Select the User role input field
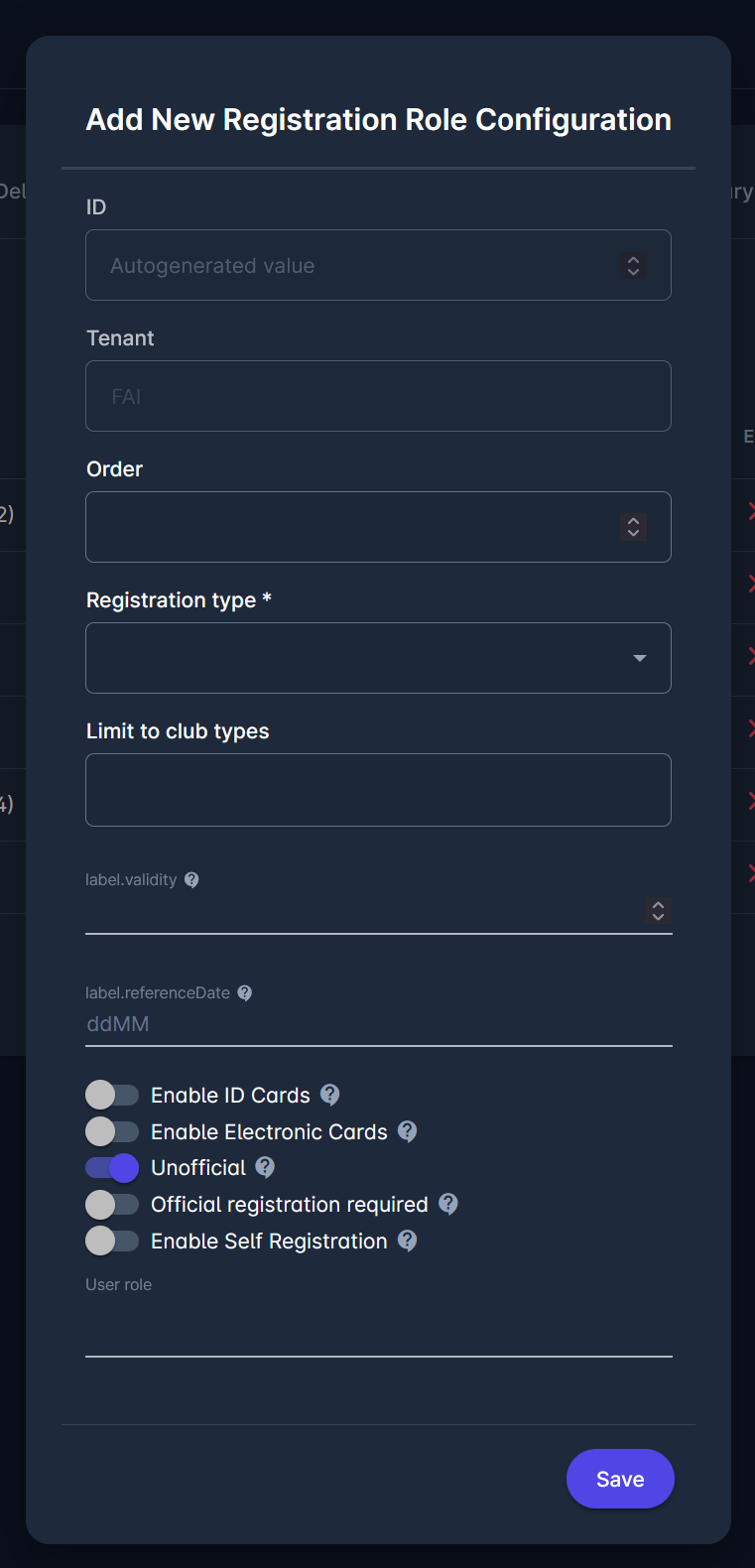 (x=377, y=1320)
